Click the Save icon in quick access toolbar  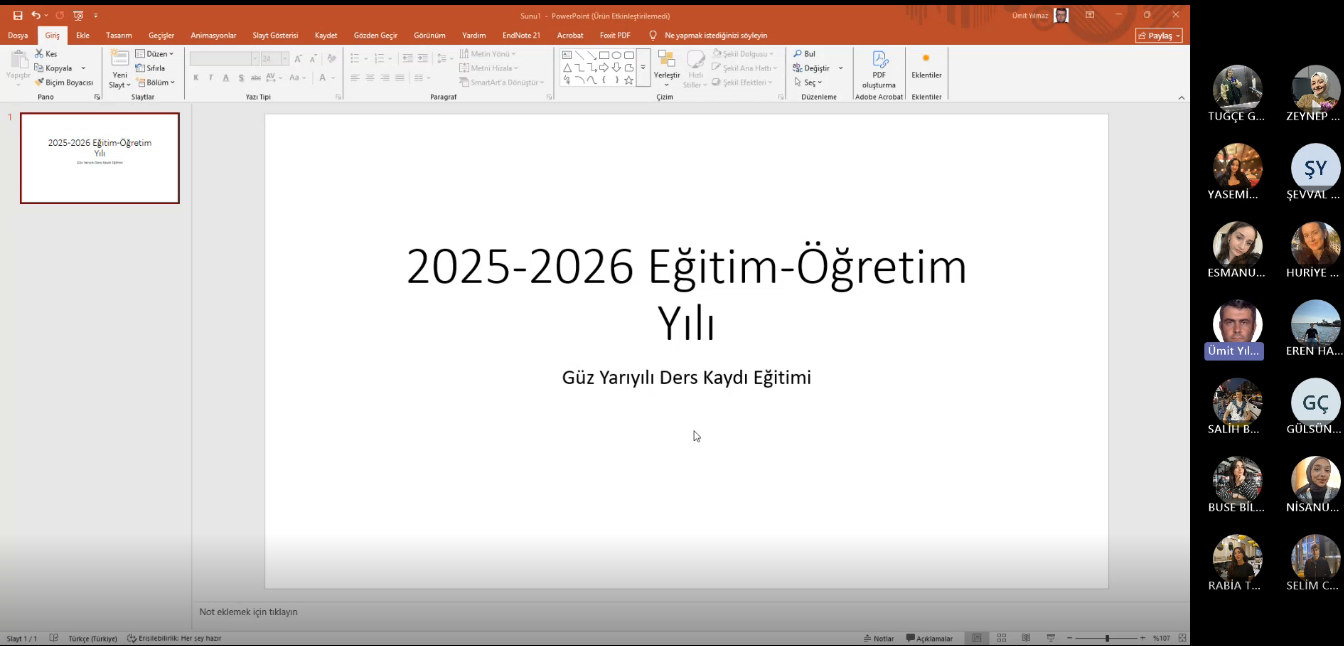[17, 16]
